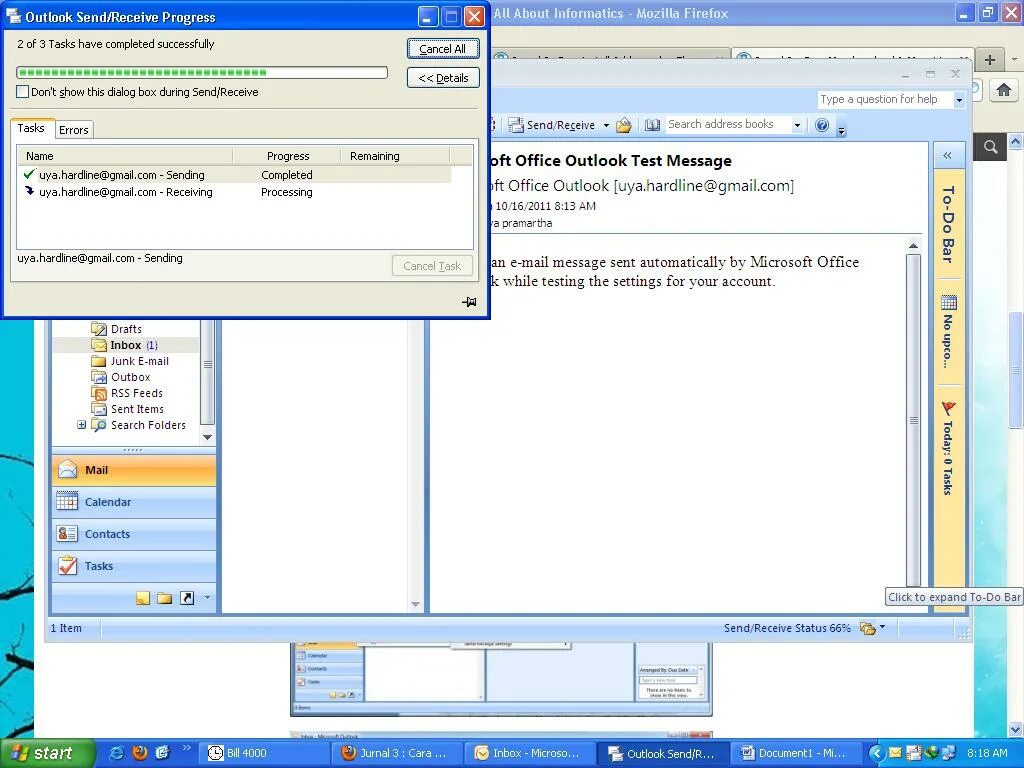Open Configure buttons dropdown in navigation pane
This screenshot has height=768, width=1024.
tap(208, 597)
